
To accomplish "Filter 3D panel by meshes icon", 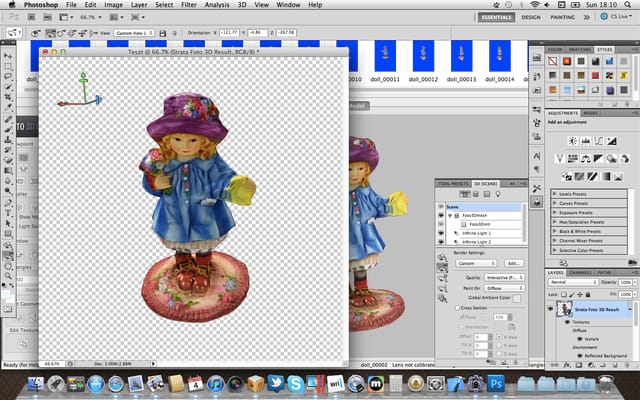I will coord(476,194).
